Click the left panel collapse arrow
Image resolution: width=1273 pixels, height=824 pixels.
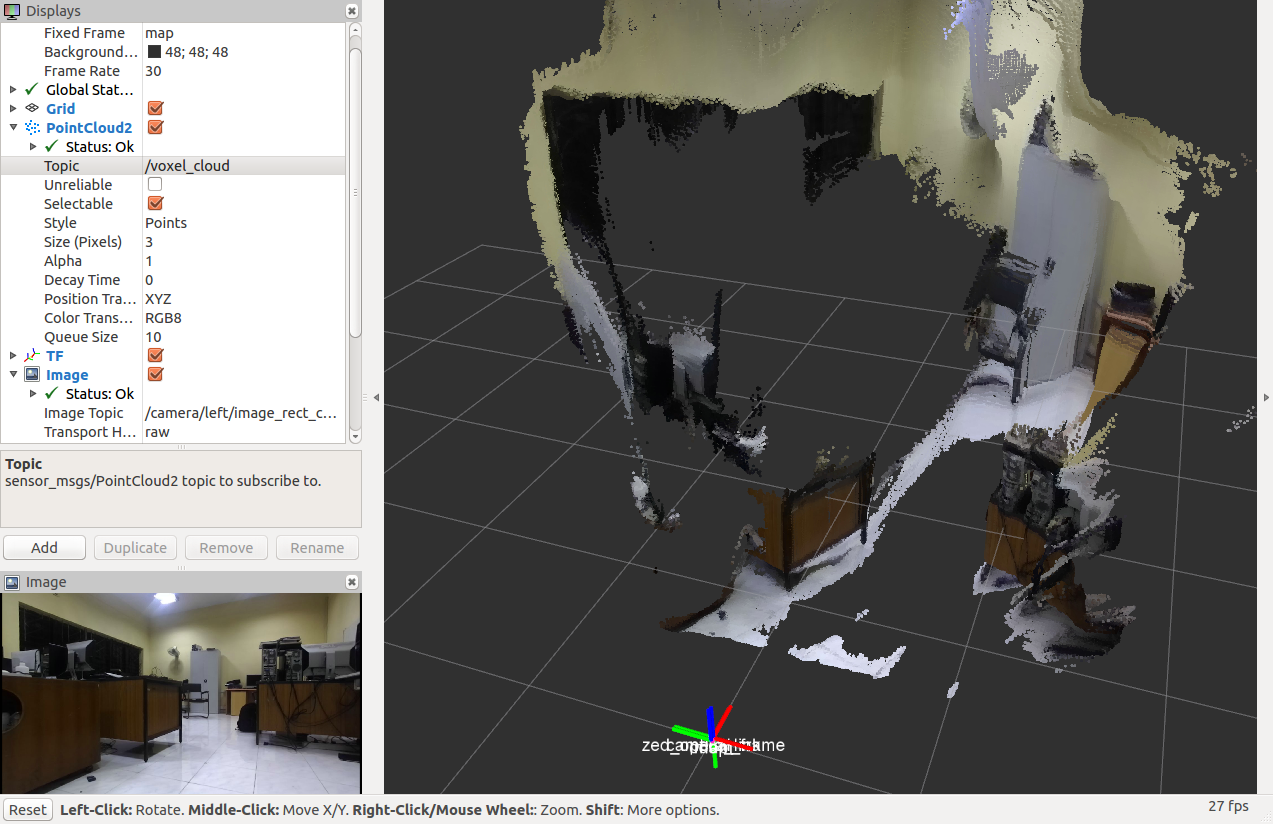pyautogui.click(x=376, y=398)
